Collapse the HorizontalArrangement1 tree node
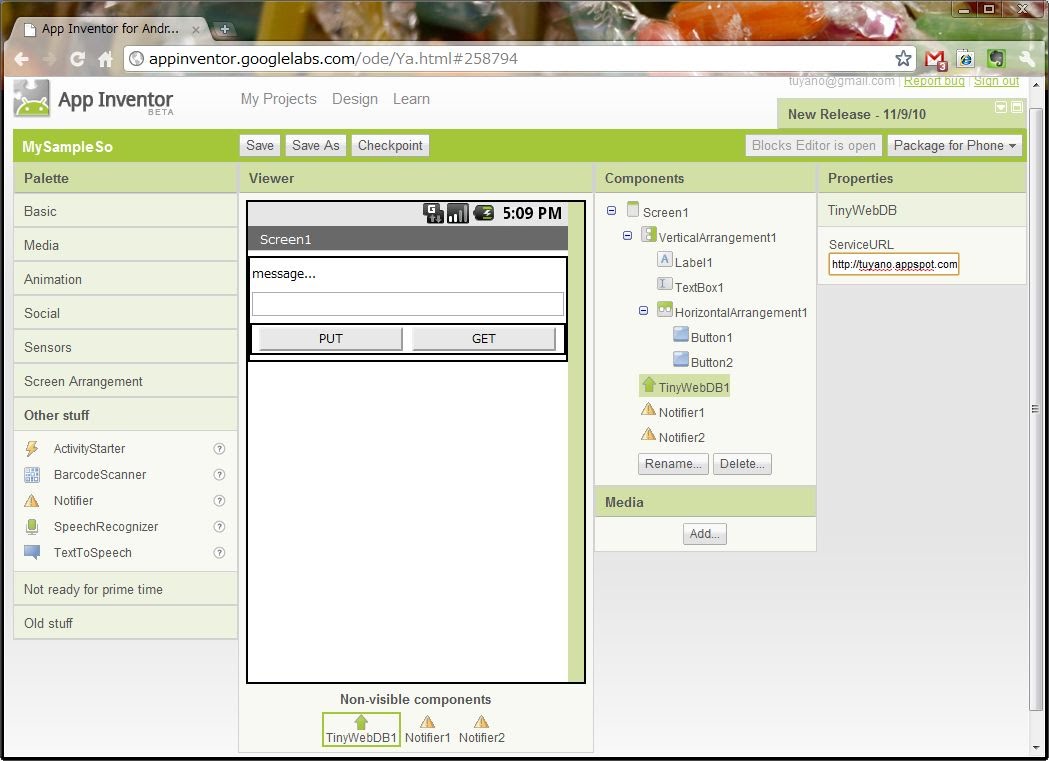The image size is (1049, 761). click(644, 311)
